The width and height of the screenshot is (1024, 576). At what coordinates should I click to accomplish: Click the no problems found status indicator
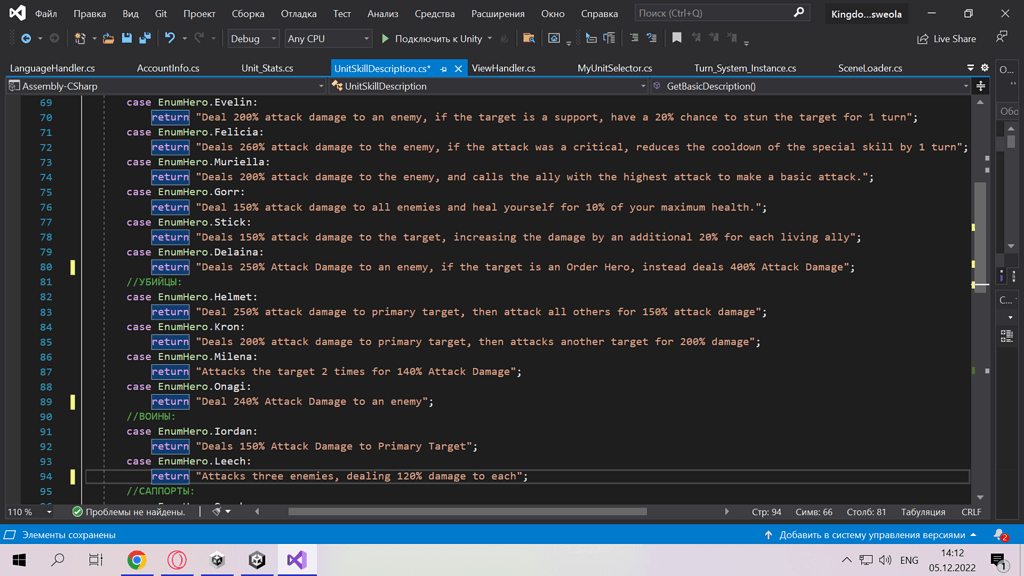point(129,512)
